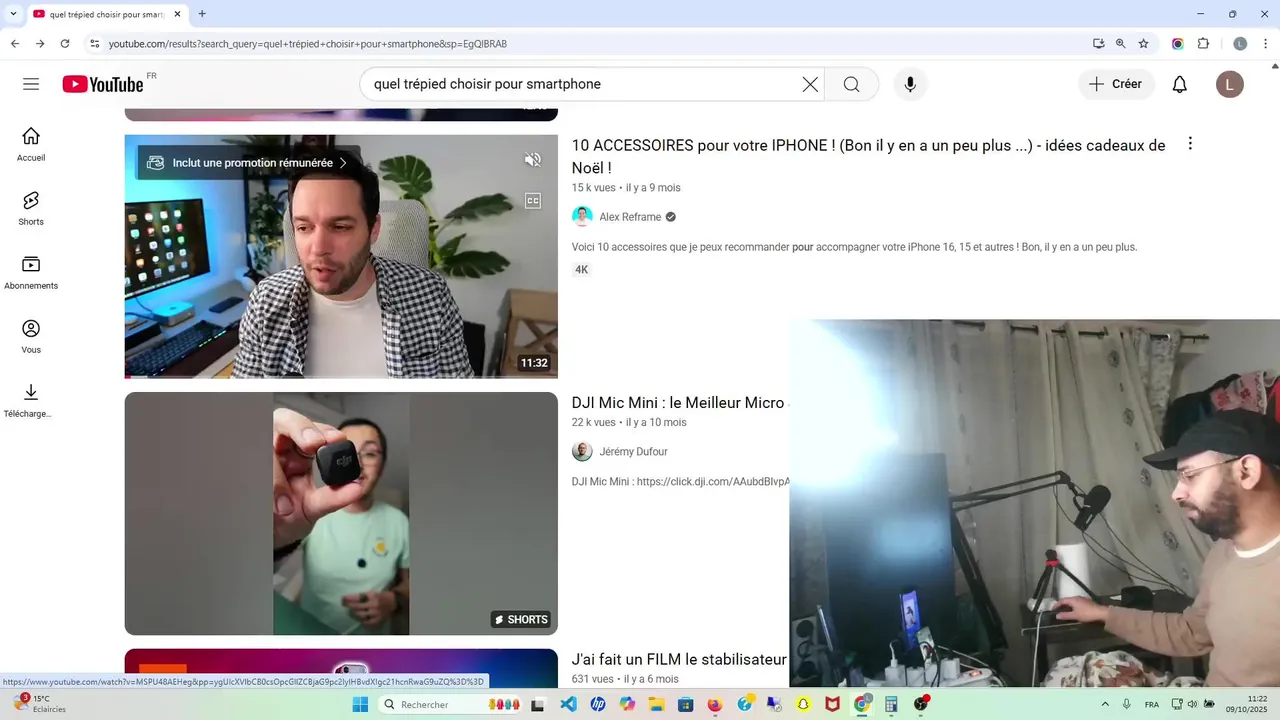Unmute the video preview speaker icon
The height and width of the screenshot is (720, 1280).
533,160
